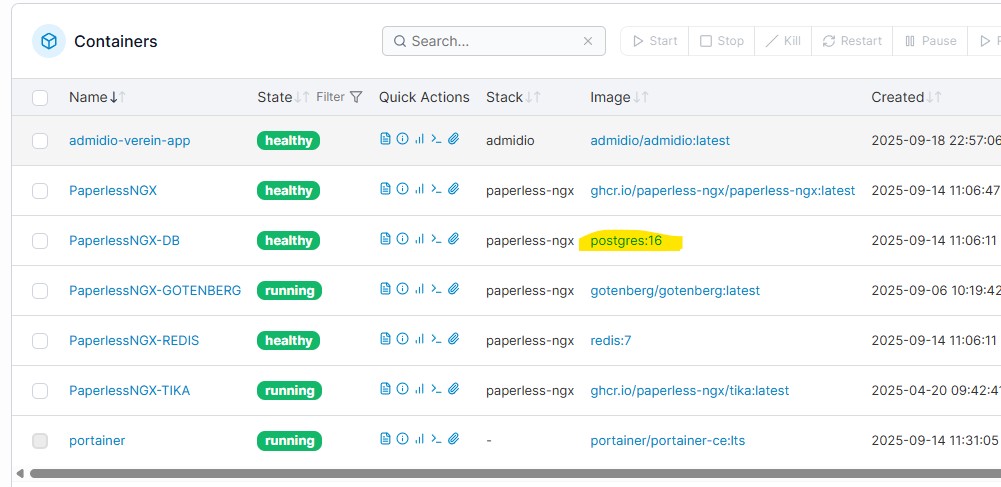Click into the Search containers field
Image resolution: width=1001 pixels, height=487 pixels.
pos(490,41)
